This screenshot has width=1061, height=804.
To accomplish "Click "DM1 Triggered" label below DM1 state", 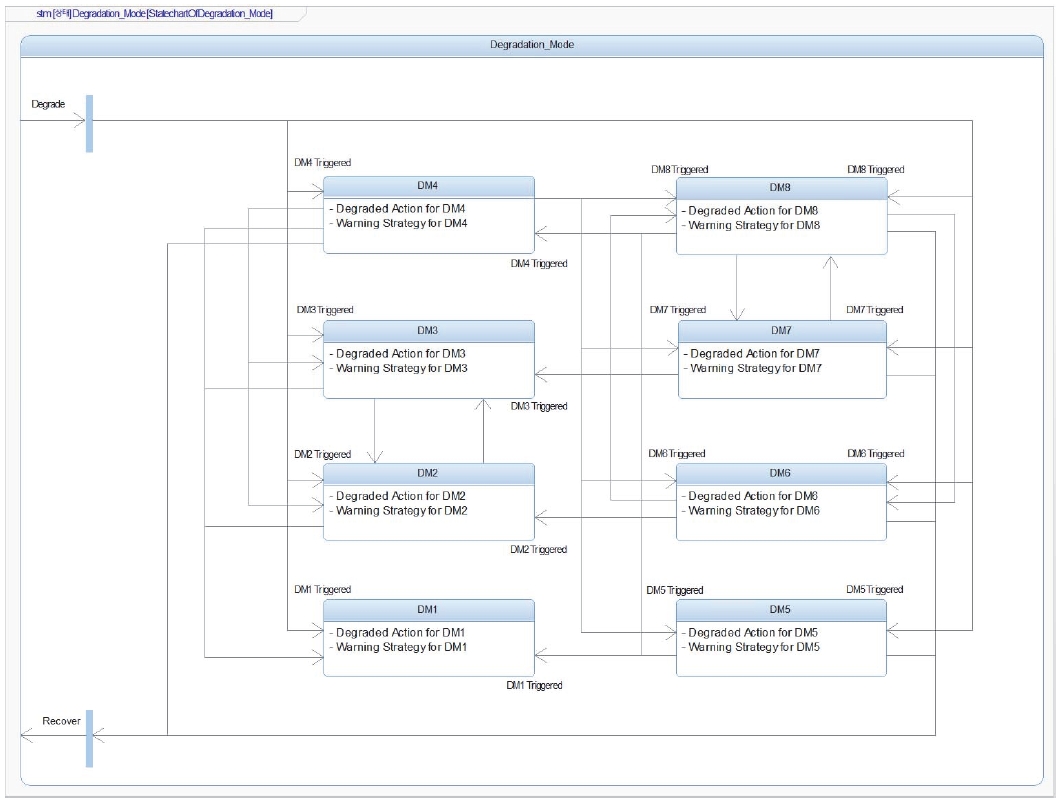I will 534,686.
